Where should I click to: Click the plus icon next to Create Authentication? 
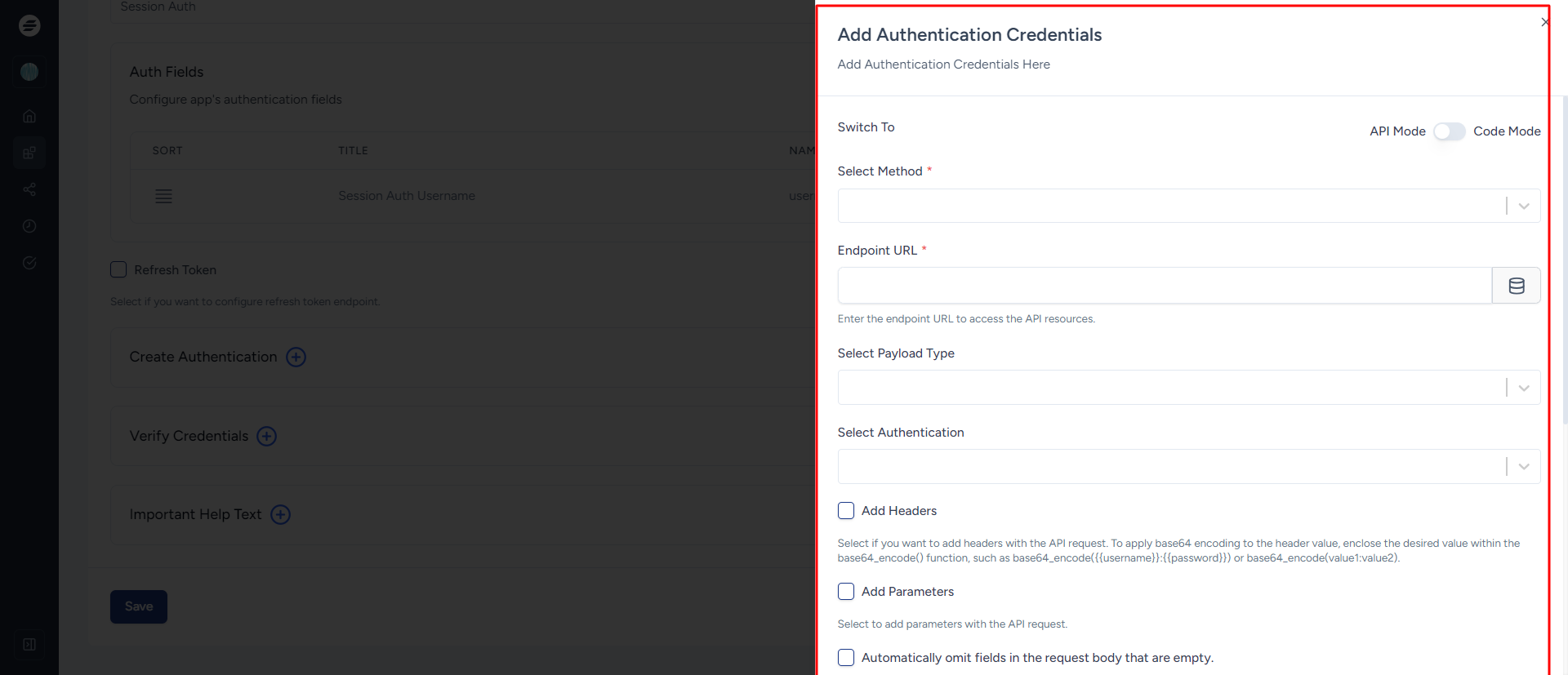(x=296, y=357)
